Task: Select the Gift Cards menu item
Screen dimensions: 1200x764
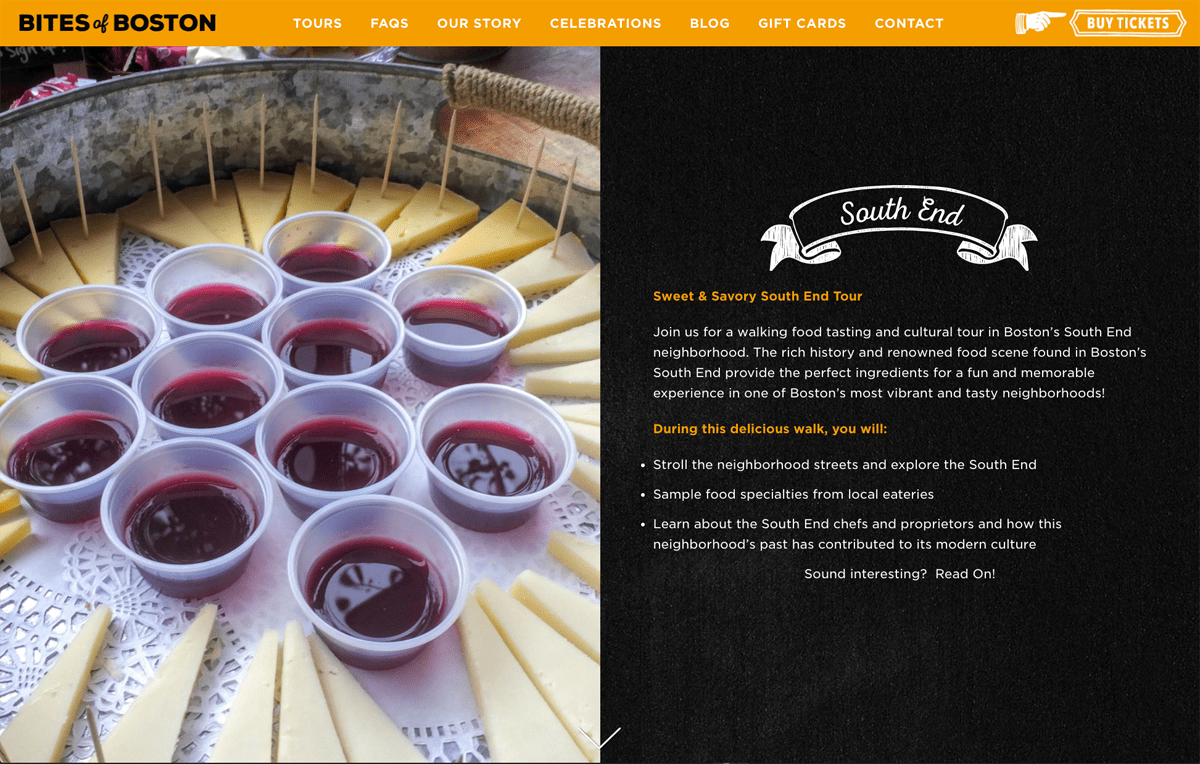Action: (x=802, y=23)
